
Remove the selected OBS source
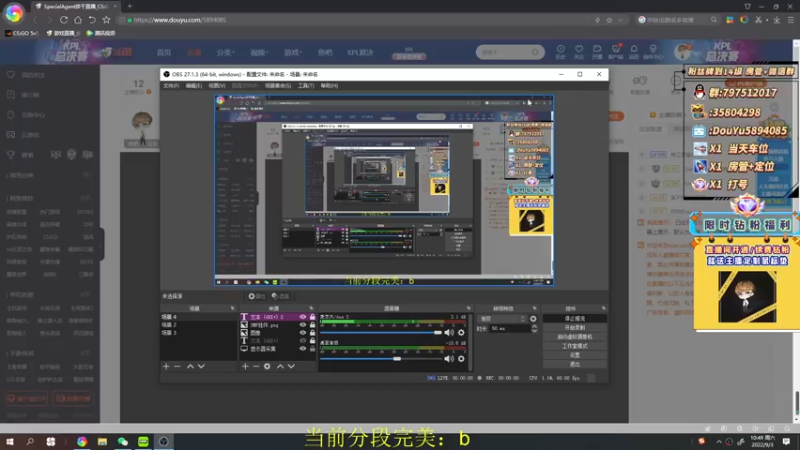(x=256, y=366)
